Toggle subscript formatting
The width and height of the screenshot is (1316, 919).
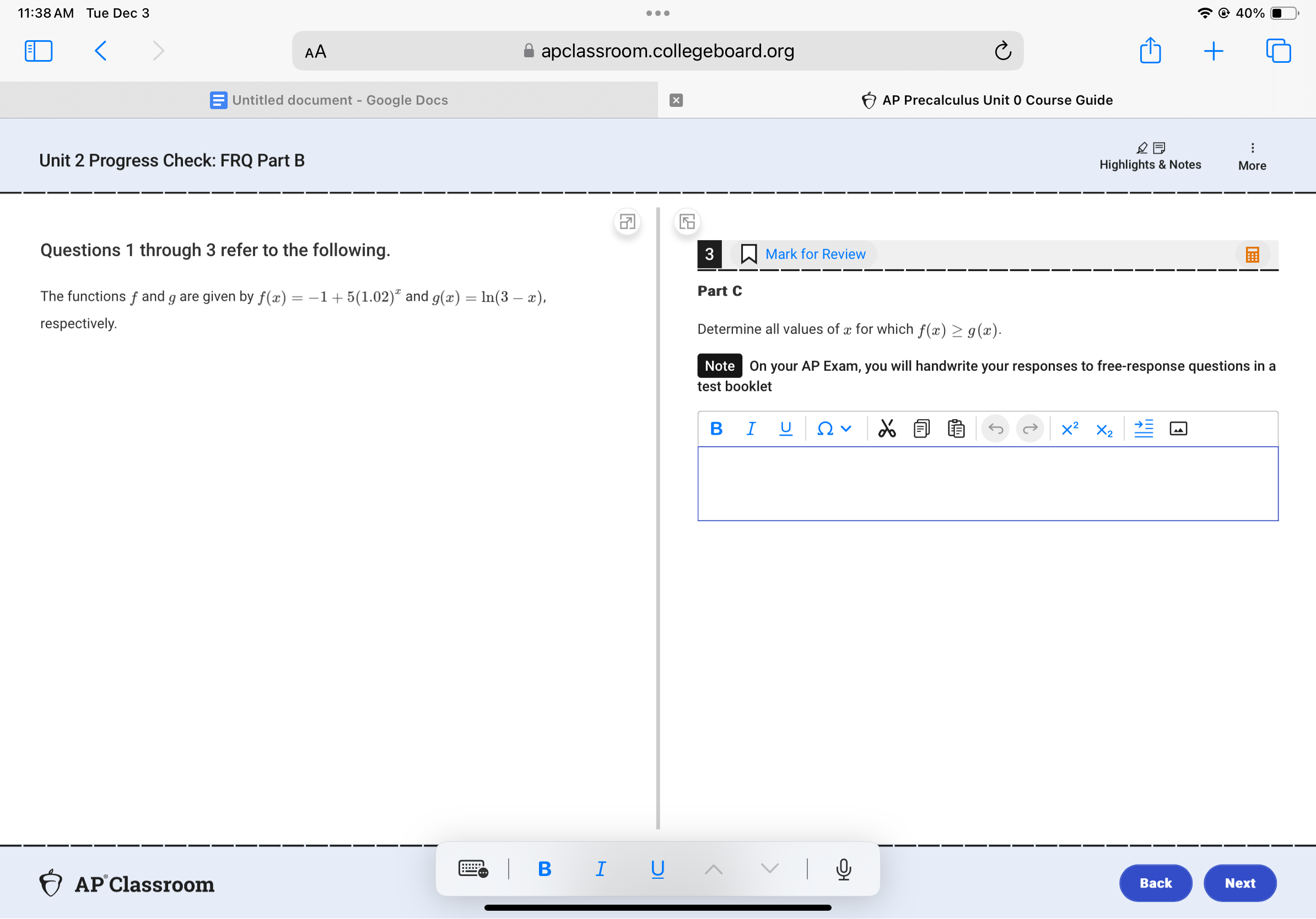tap(1104, 430)
